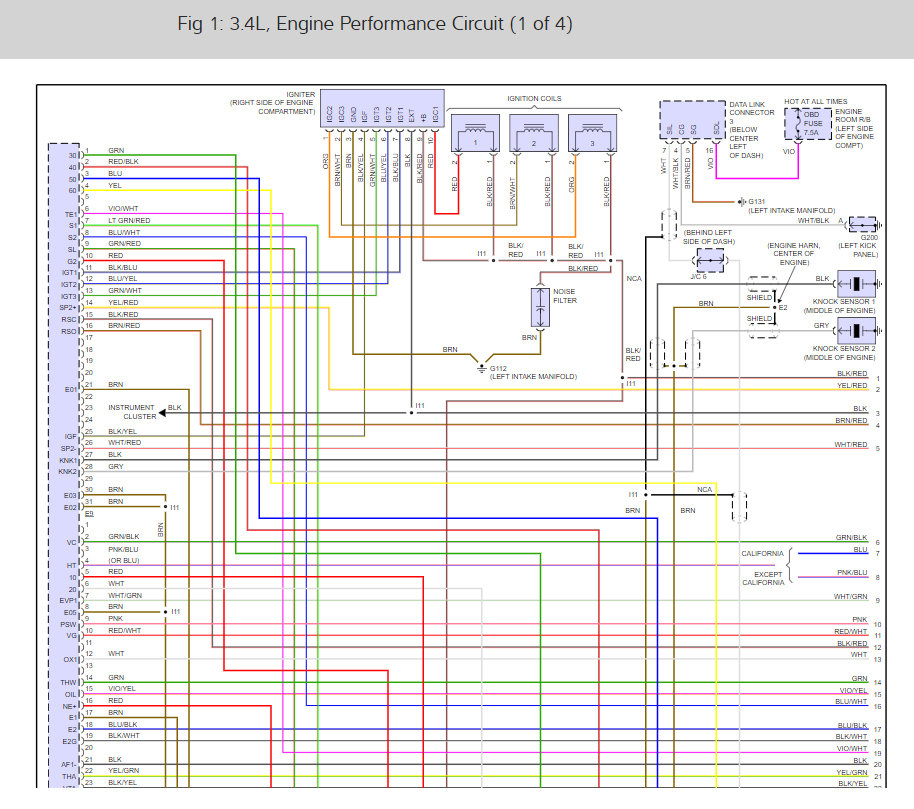Click the 'CALIFORNIA' label beside the BLU wire
Viewport: 914px width, 809px height.
(x=762, y=554)
